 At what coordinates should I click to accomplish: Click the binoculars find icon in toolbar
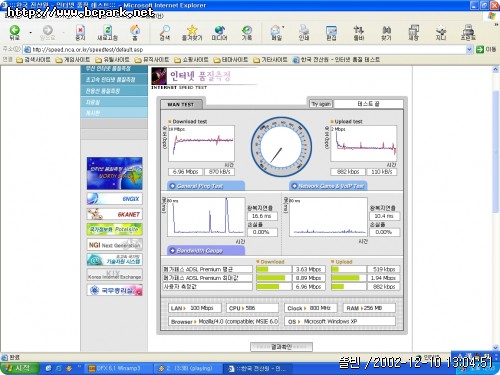[386, 32]
